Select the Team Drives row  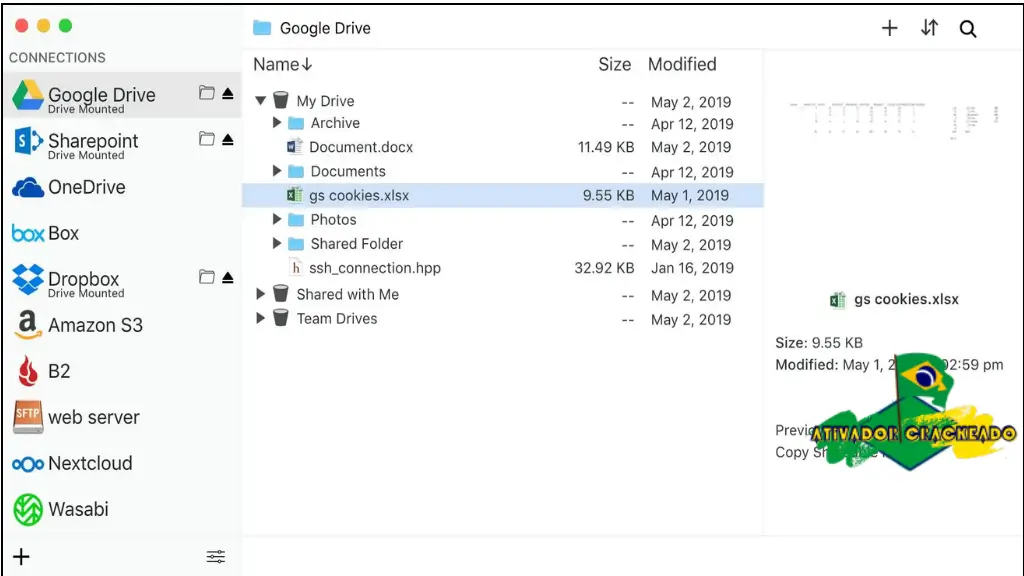[502, 319]
